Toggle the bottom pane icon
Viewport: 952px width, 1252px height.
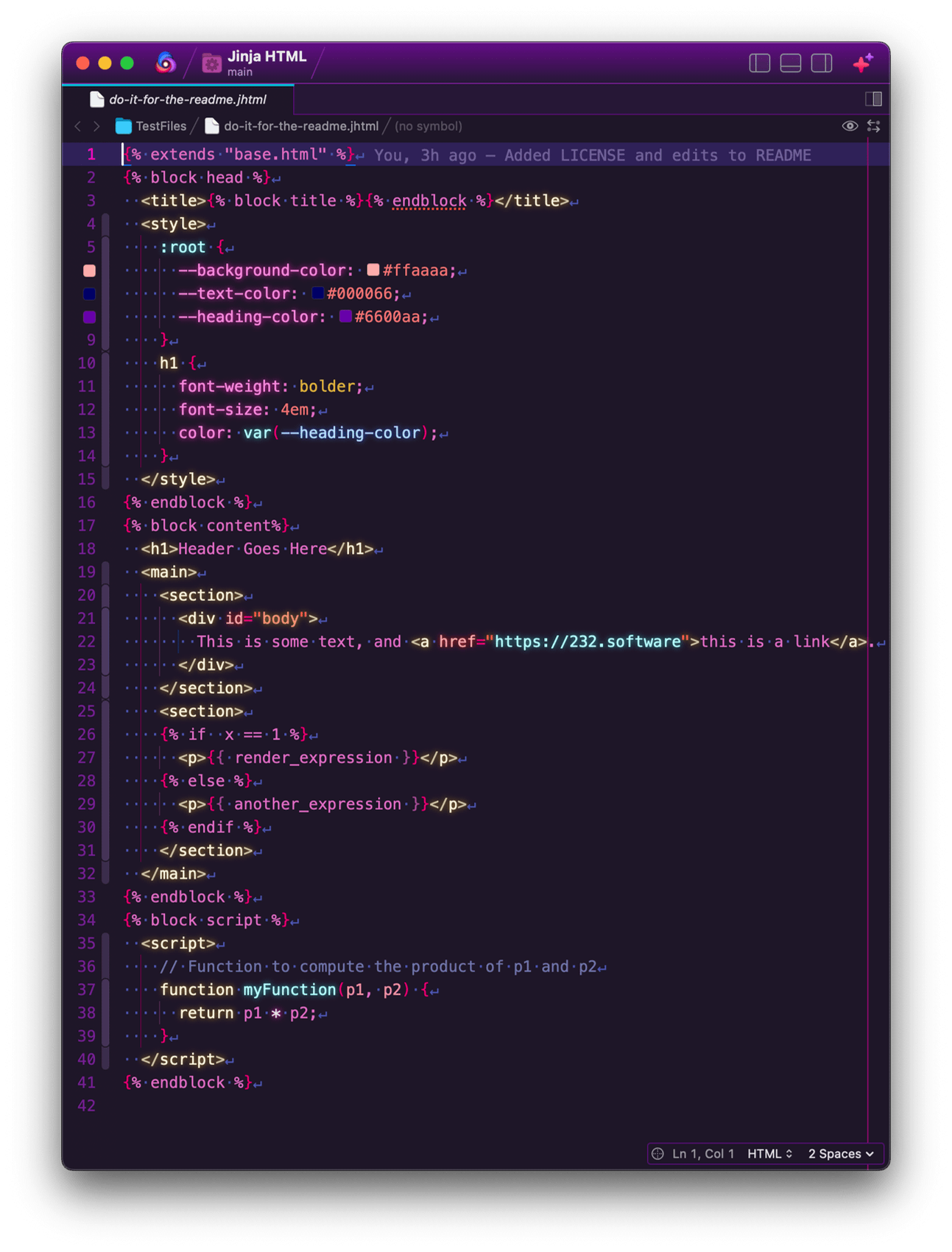point(791,64)
